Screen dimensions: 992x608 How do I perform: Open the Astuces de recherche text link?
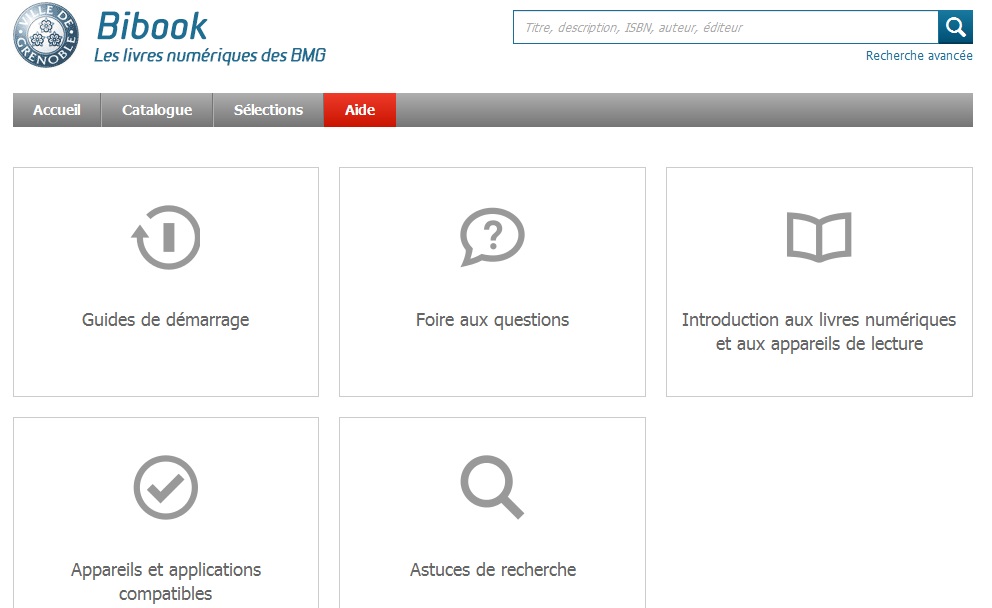[x=492, y=570]
